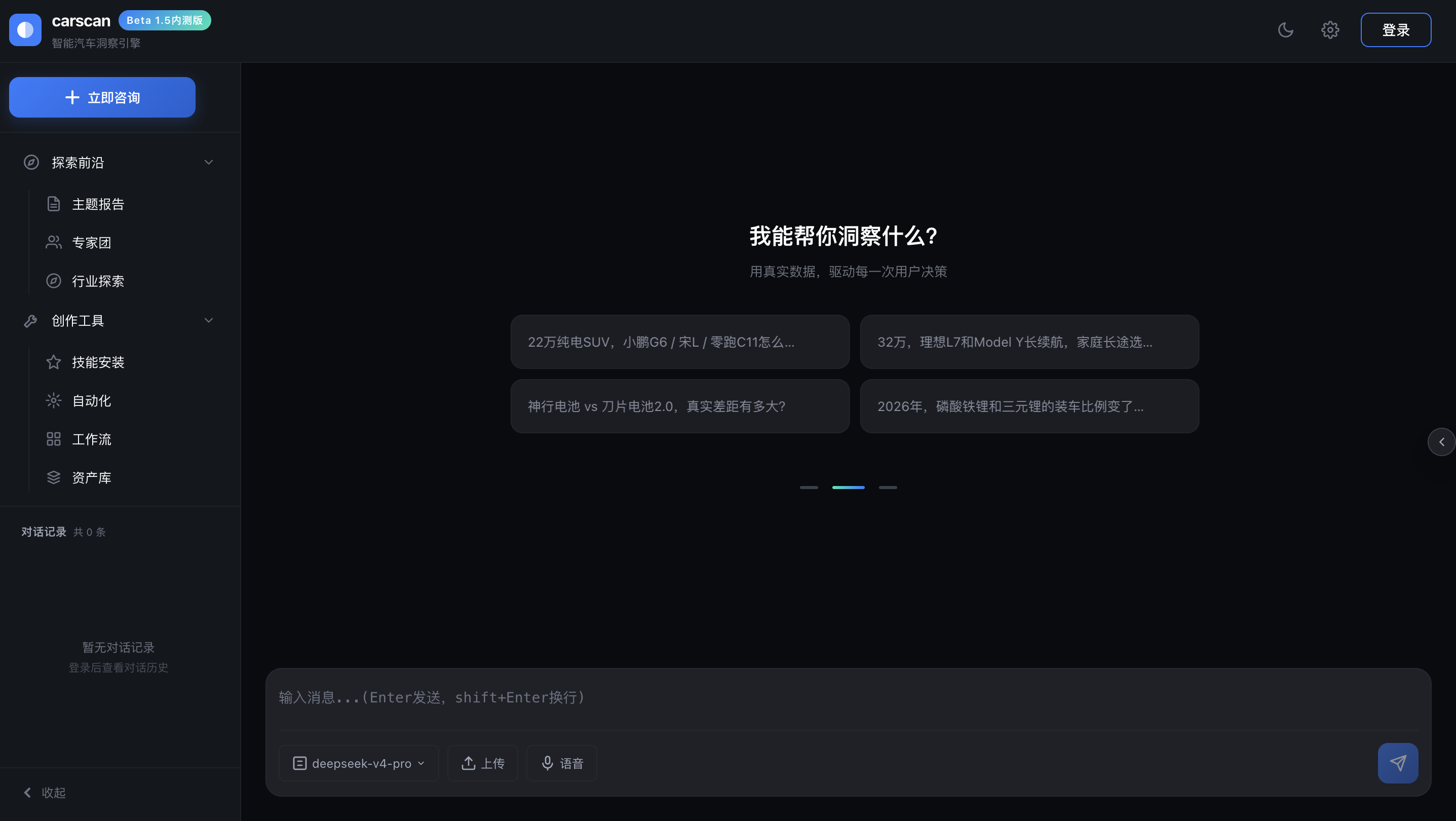This screenshot has width=1456, height=821.
Task: Open settings gear icon
Action: [x=1330, y=30]
